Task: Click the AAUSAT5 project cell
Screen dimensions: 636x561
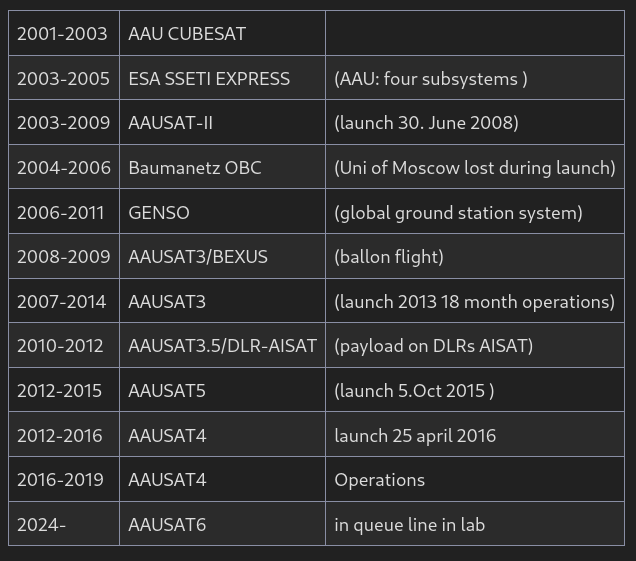Action: pos(167,391)
